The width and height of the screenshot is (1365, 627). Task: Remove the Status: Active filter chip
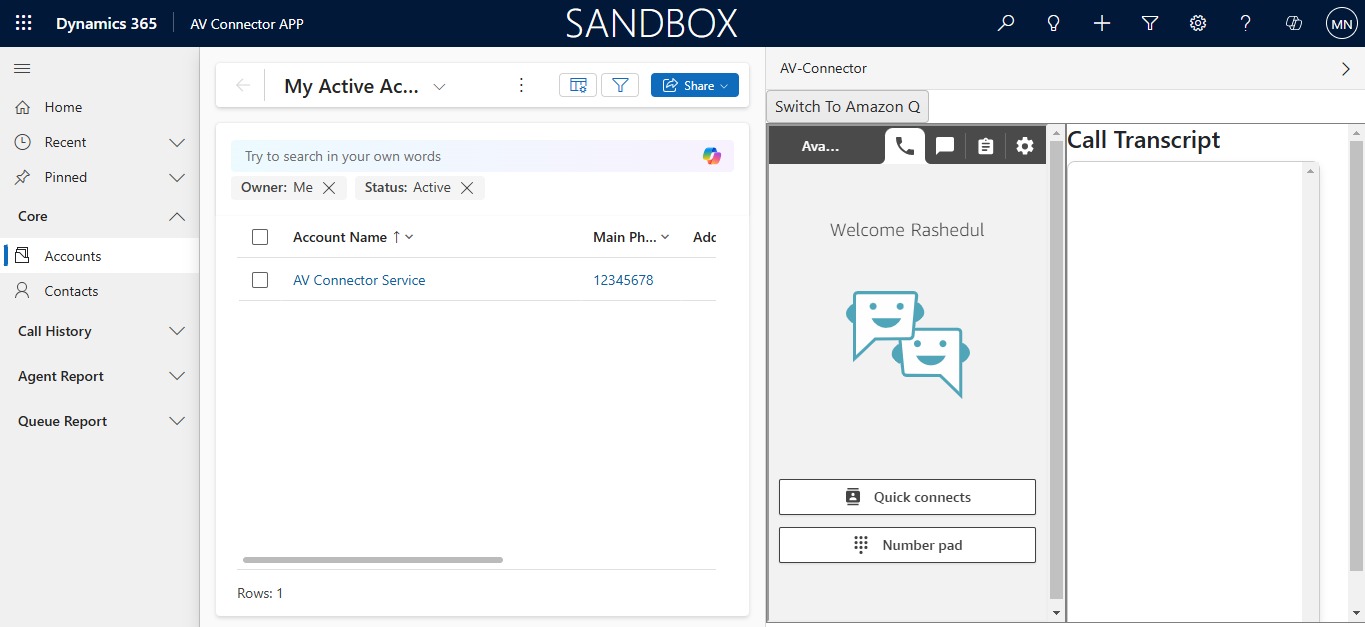pyautogui.click(x=467, y=188)
